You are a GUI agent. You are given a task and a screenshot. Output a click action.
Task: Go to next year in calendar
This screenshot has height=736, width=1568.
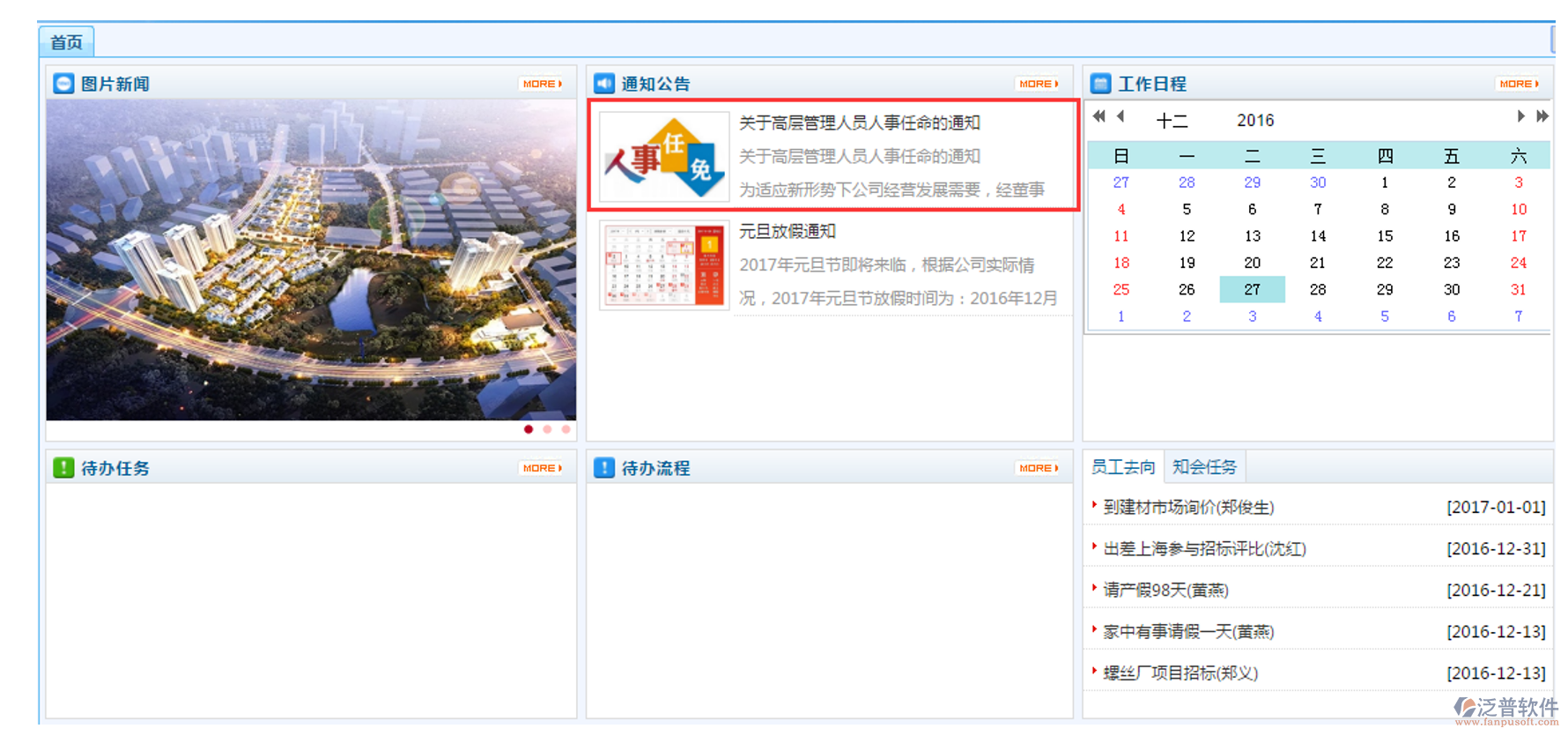coord(1542,116)
